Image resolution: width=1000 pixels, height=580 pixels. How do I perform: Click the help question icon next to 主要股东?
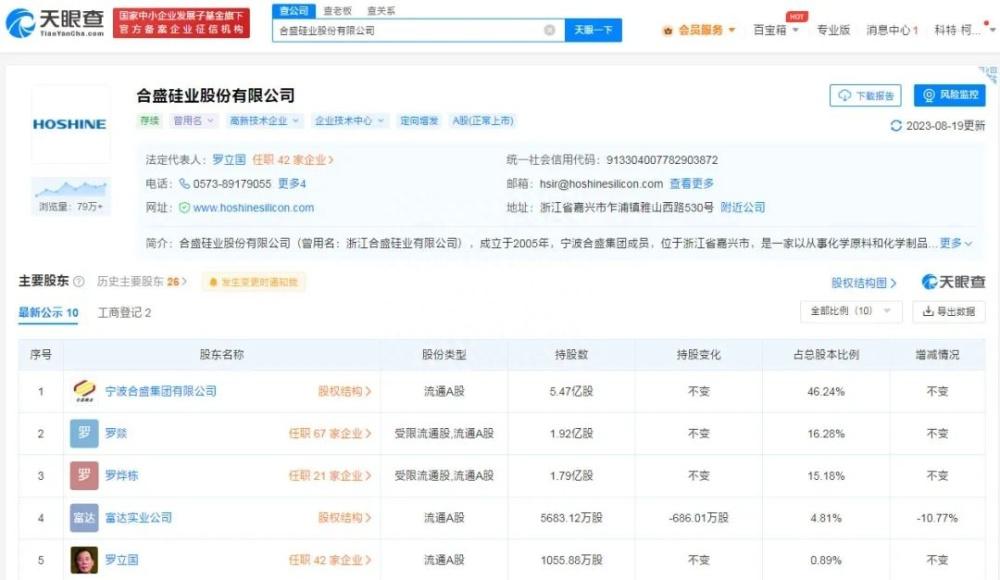click(x=79, y=283)
